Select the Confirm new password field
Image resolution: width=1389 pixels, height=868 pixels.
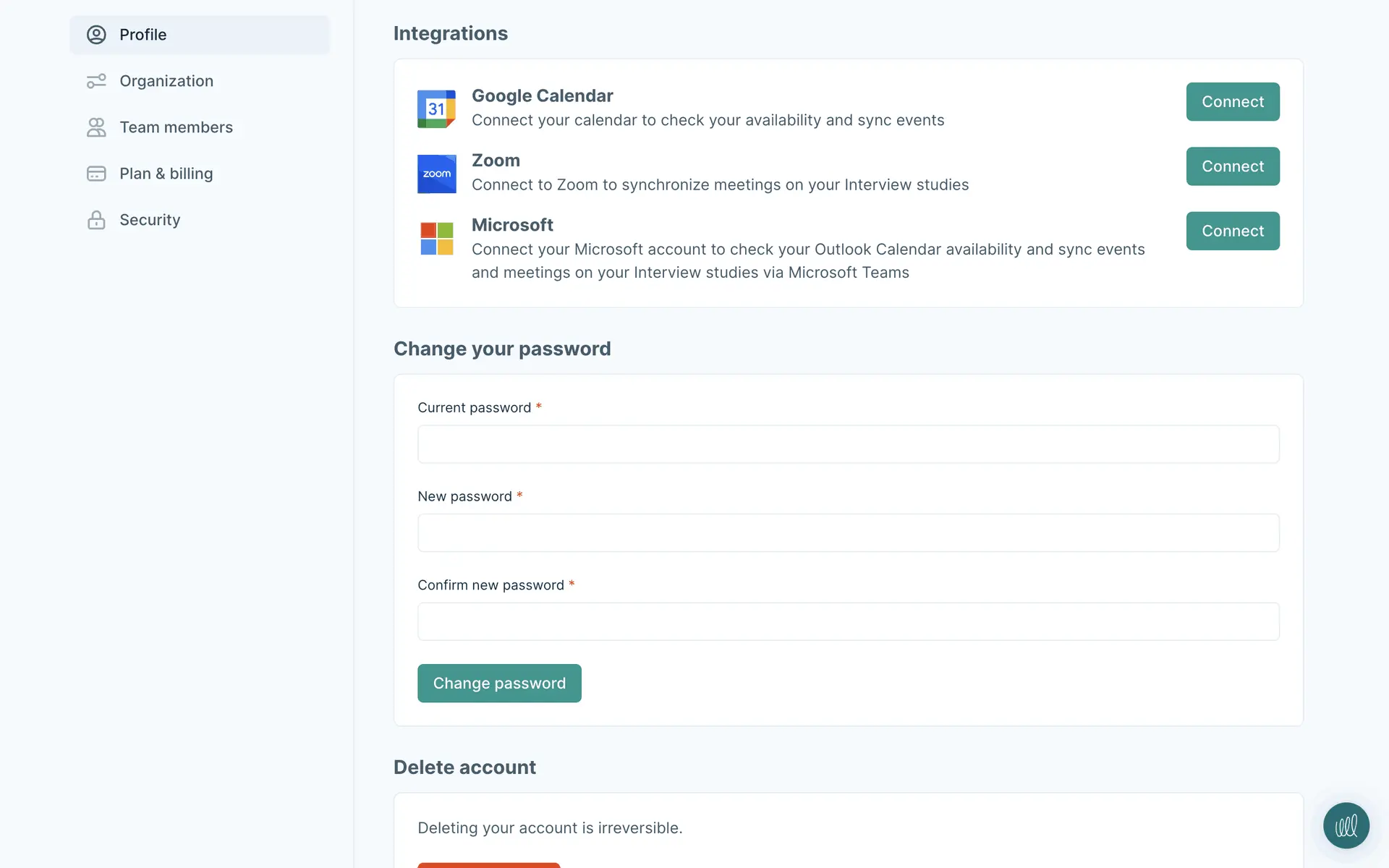point(848,621)
